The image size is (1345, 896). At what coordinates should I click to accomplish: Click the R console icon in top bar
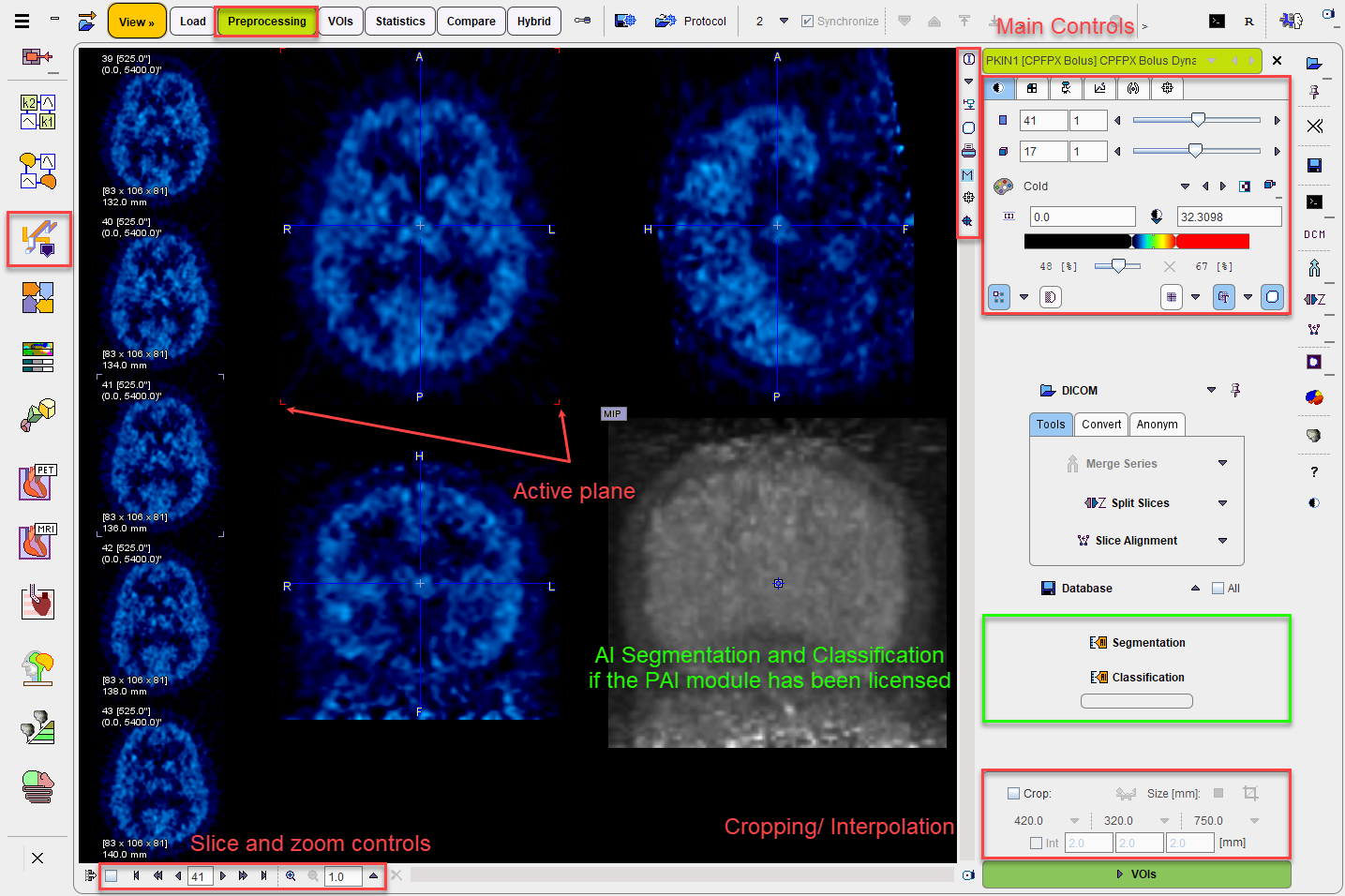pyautogui.click(x=1248, y=21)
